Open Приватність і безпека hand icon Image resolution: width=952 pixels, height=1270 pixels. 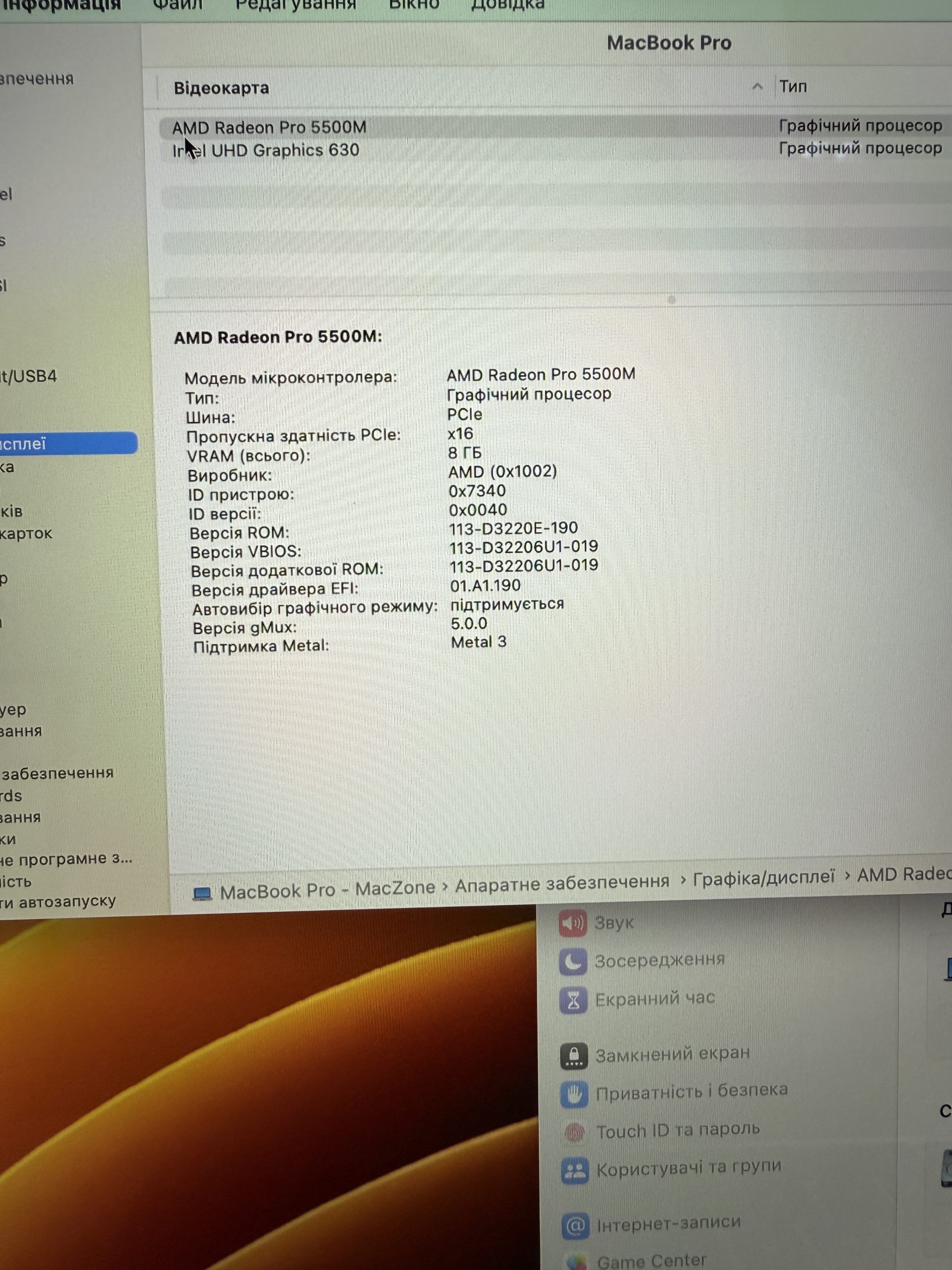click(574, 1094)
